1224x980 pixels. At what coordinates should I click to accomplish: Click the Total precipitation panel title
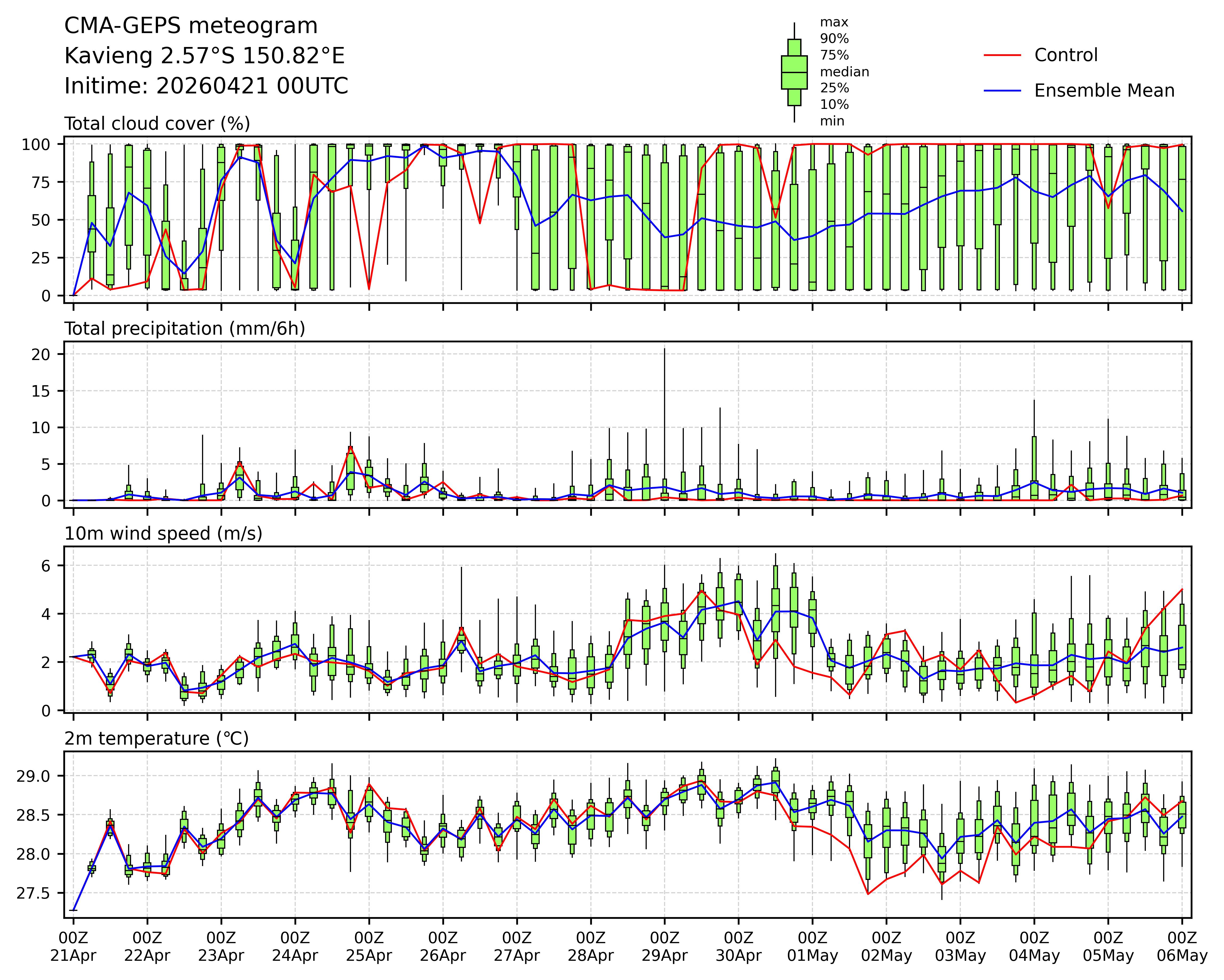coord(184,329)
